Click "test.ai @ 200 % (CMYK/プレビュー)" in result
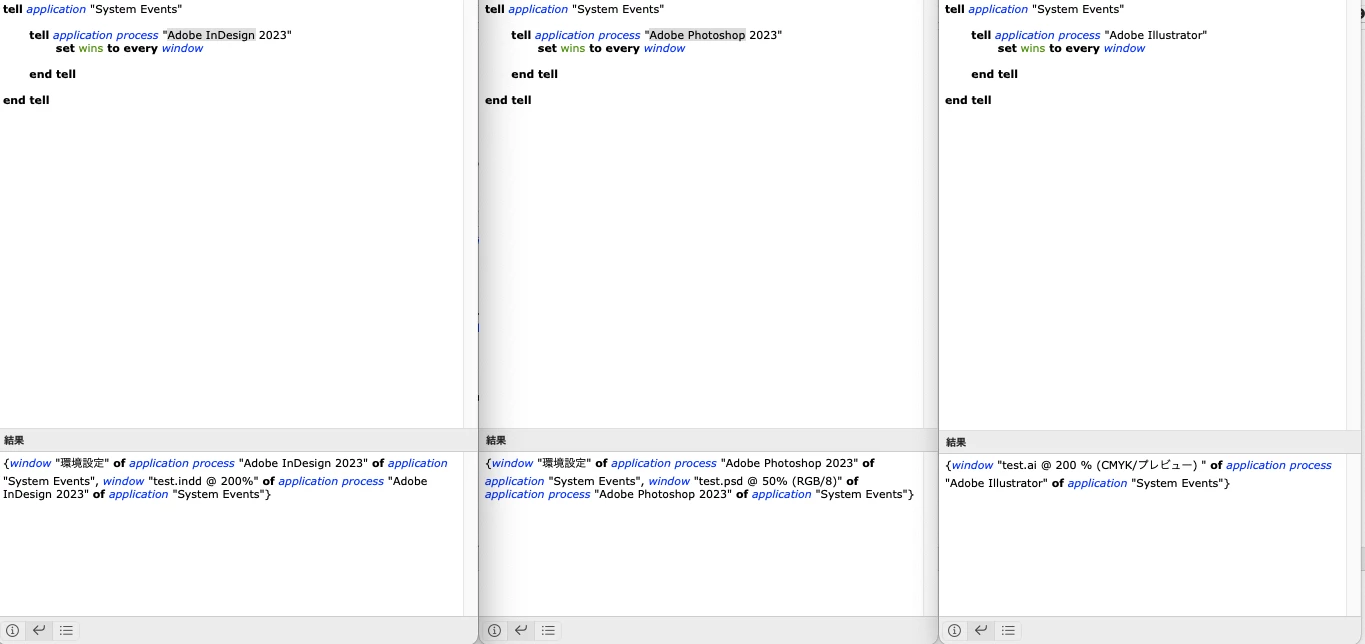This screenshot has width=1365, height=644. [1102, 465]
